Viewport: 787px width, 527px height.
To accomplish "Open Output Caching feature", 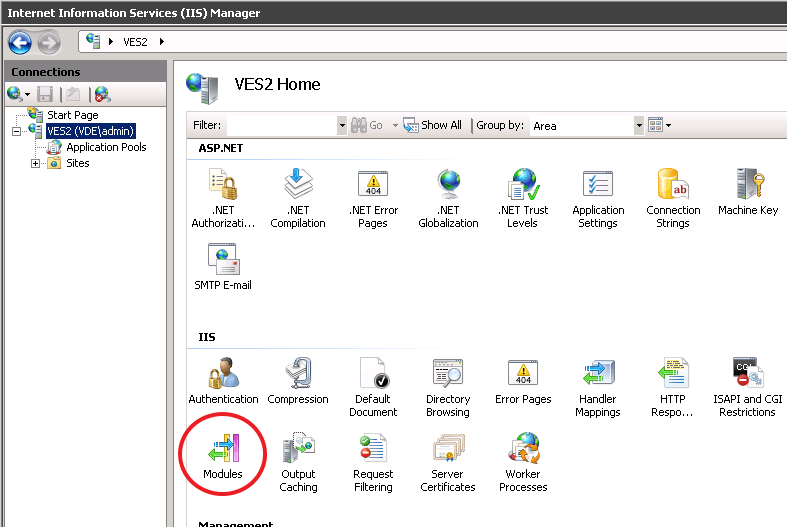I will tap(298, 462).
